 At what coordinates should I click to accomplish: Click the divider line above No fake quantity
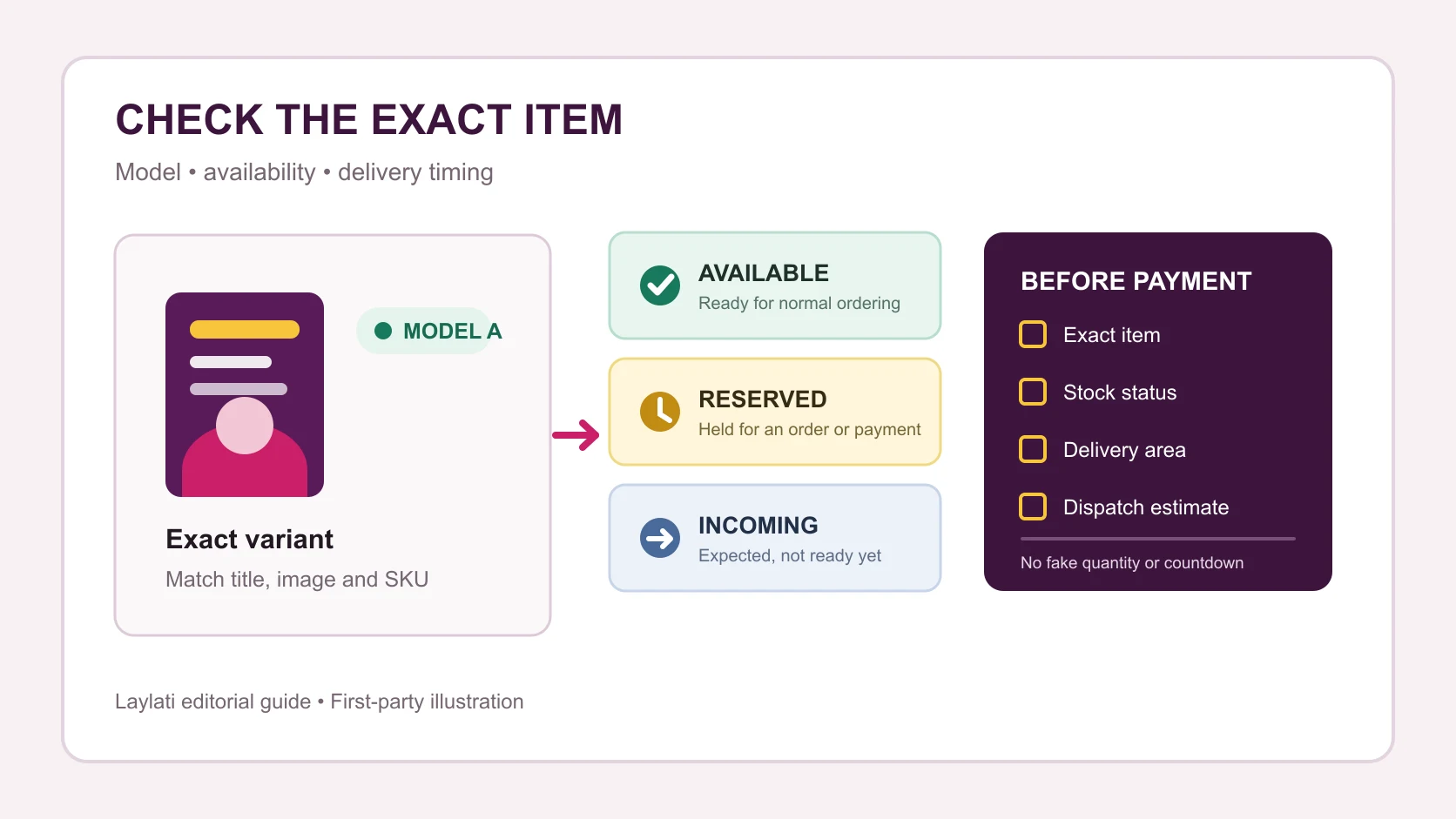(x=1157, y=539)
